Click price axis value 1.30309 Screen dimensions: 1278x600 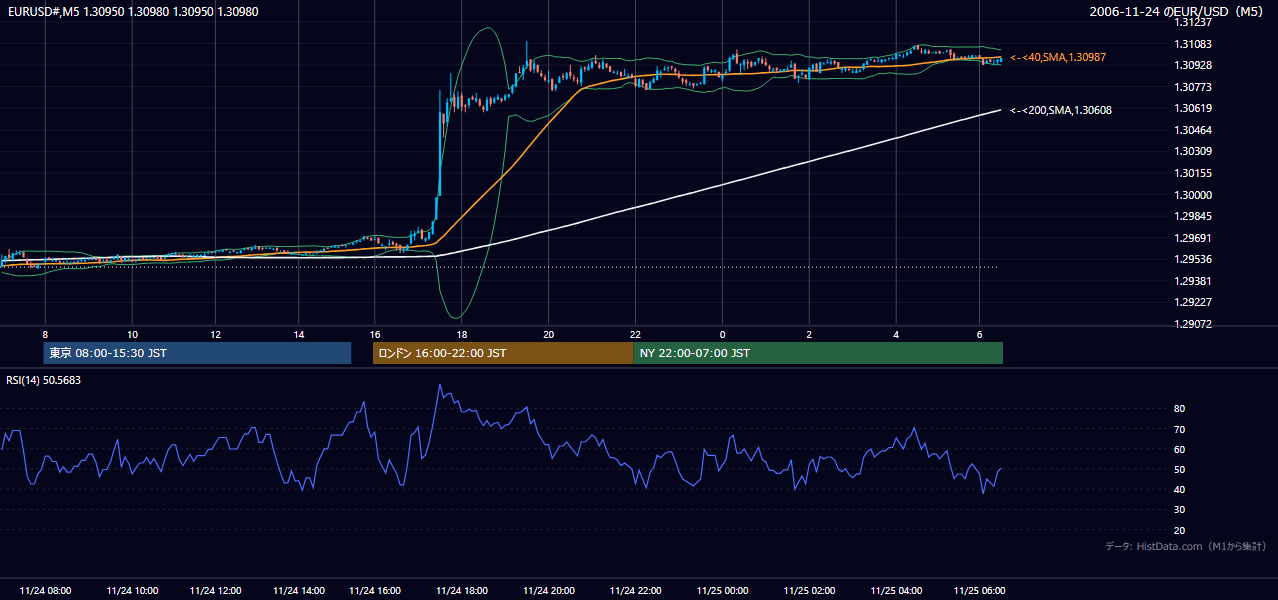coord(1194,151)
